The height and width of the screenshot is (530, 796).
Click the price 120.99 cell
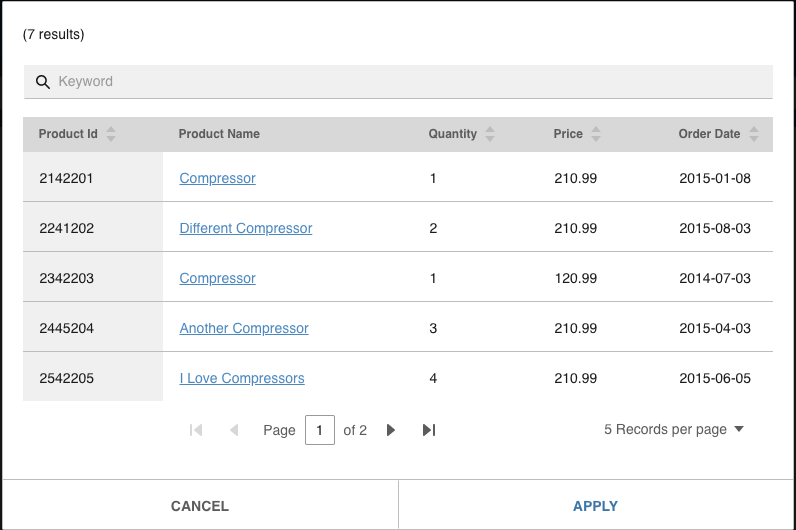tap(576, 278)
